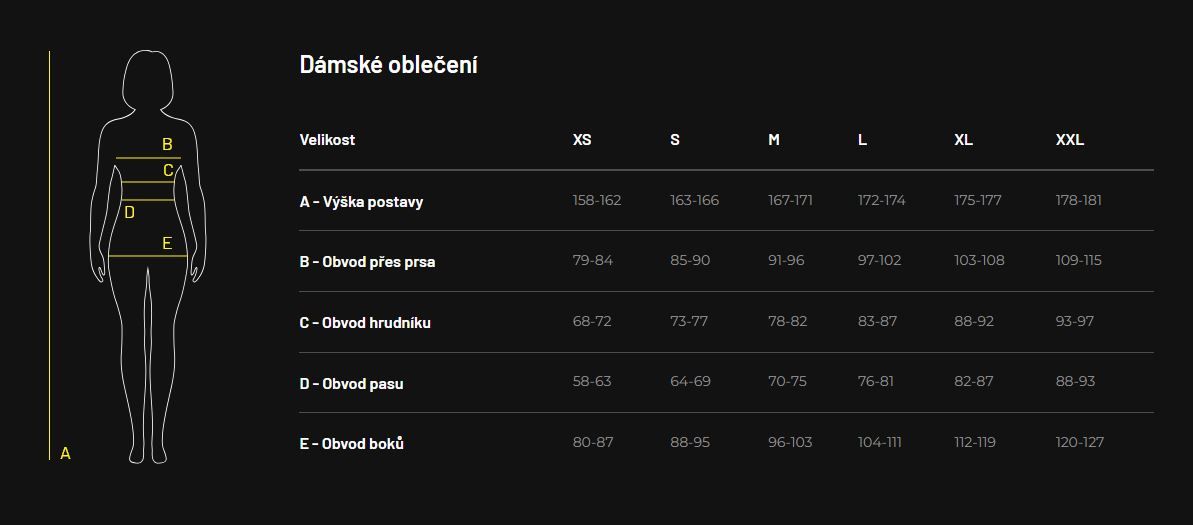Click the yellow letter B on figure
1193x525 pixels.
coord(167,145)
